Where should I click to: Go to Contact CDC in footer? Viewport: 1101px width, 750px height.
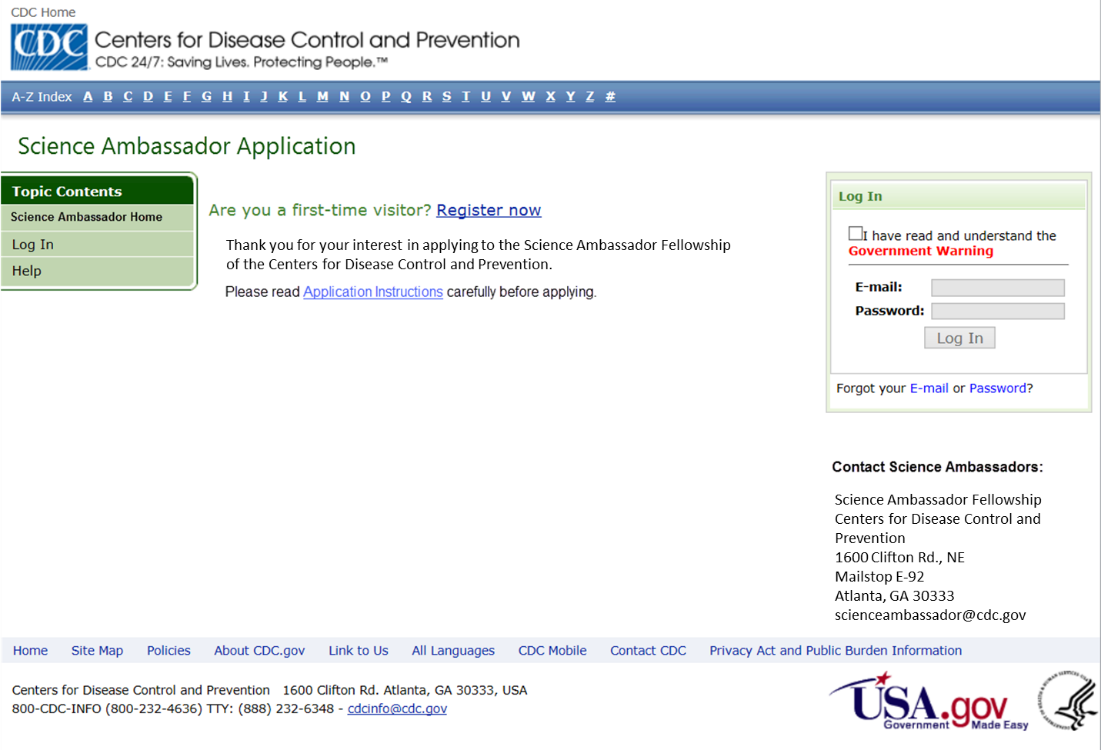(648, 651)
